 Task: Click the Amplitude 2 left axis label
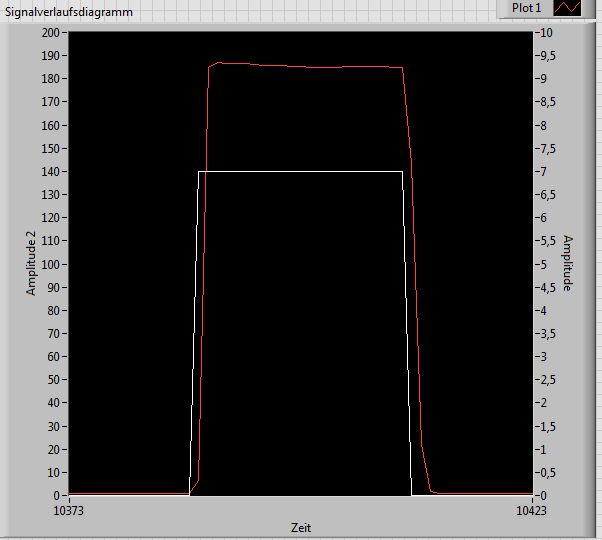pos(31,263)
